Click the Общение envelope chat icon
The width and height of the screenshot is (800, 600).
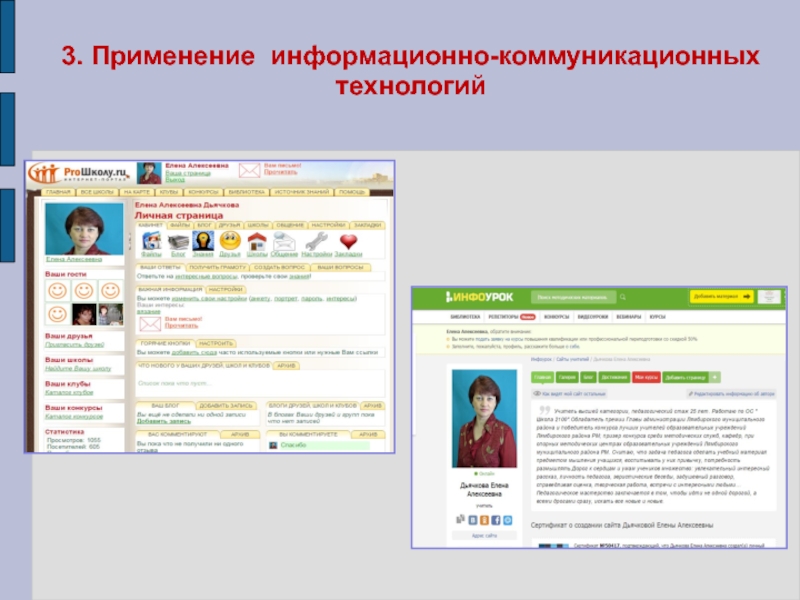tap(284, 241)
